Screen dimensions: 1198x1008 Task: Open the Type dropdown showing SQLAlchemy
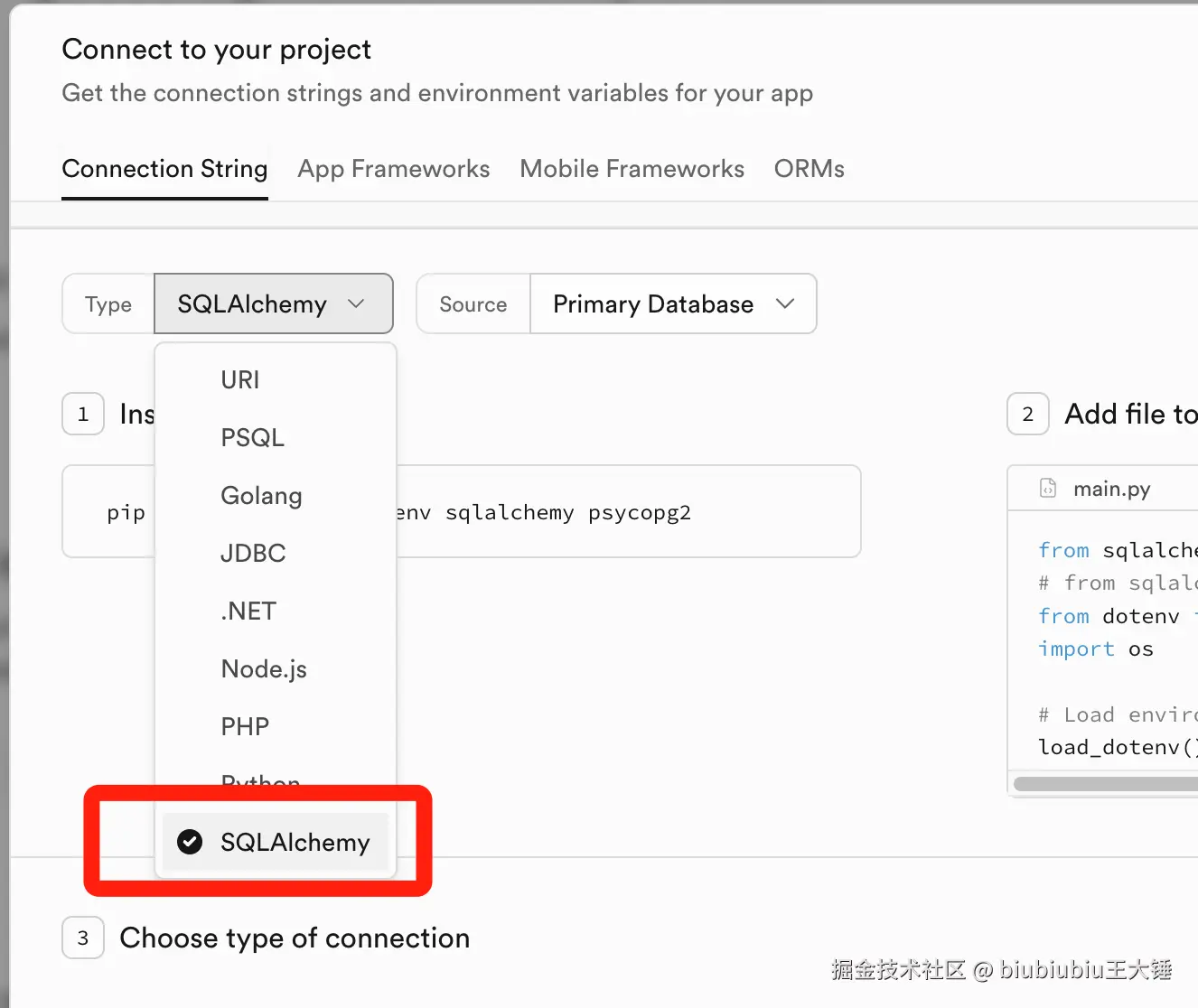click(x=273, y=303)
